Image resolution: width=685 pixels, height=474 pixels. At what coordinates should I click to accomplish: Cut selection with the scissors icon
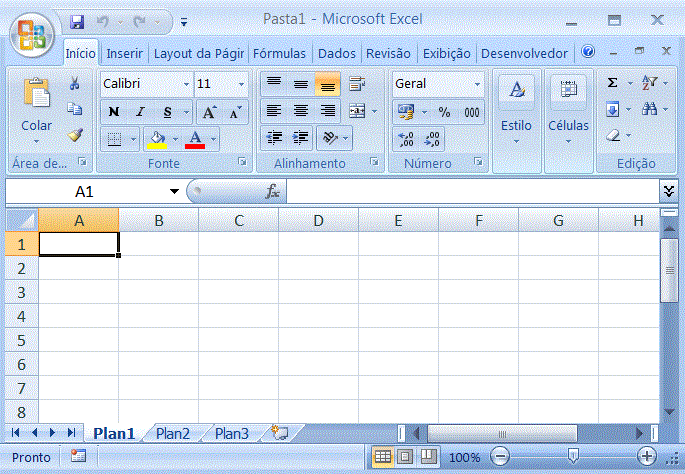(x=75, y=83)
